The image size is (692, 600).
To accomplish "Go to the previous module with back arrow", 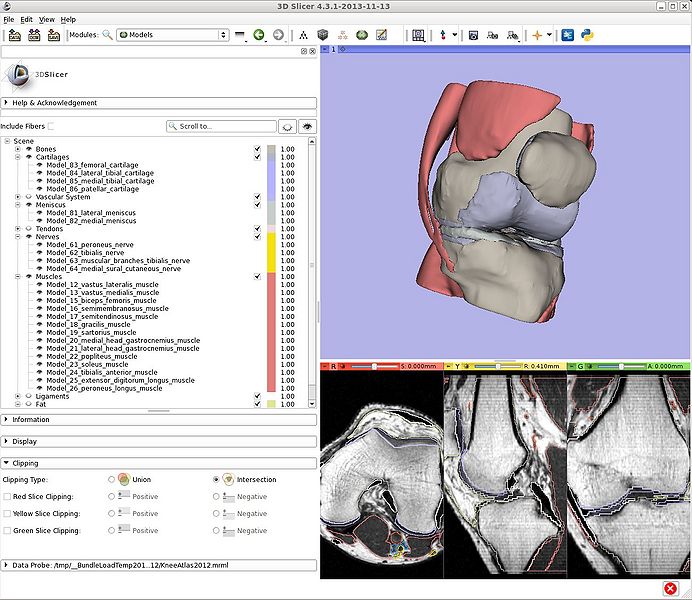I will point(259,35).
